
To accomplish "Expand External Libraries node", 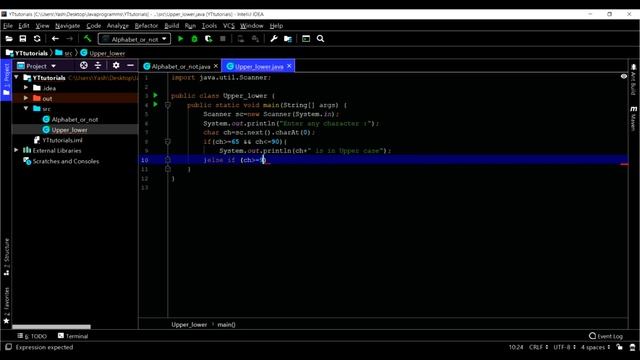I will click(16, 150).
